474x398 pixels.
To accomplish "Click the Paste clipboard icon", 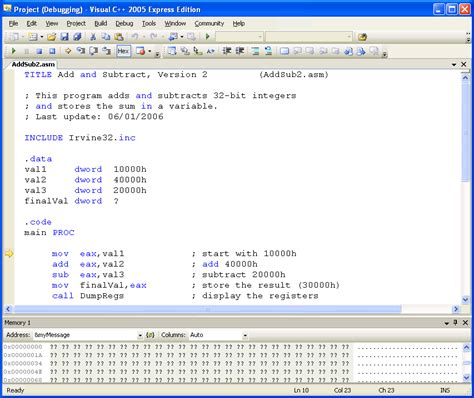I will tap(119, 37).
